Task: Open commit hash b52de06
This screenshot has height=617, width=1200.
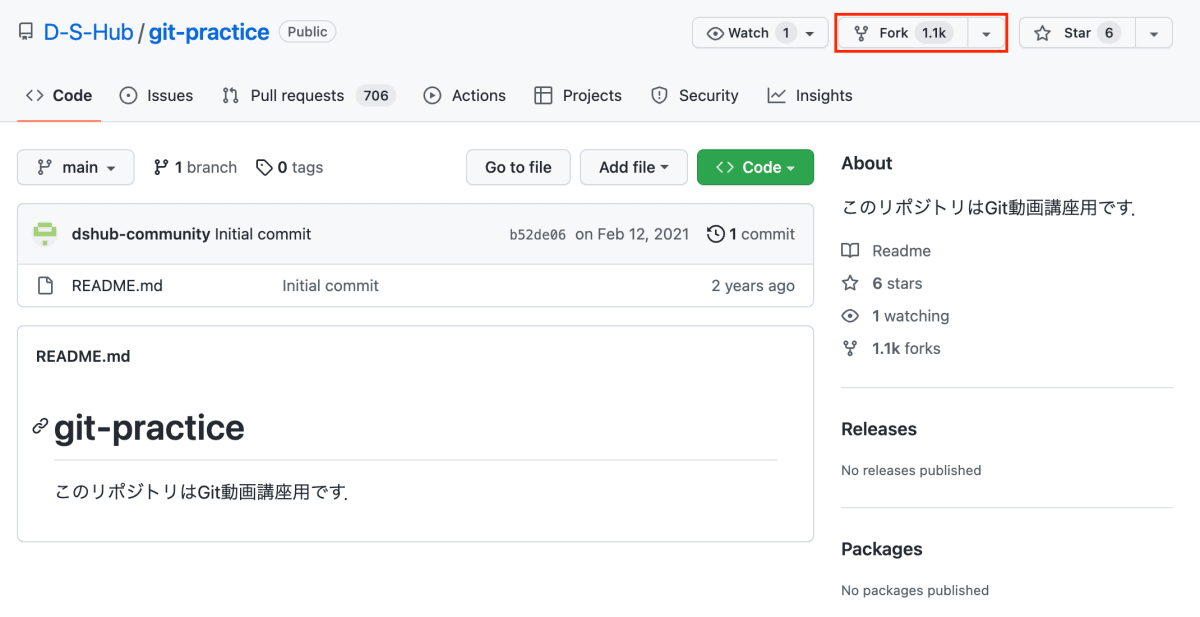Action: pos(538,235)
